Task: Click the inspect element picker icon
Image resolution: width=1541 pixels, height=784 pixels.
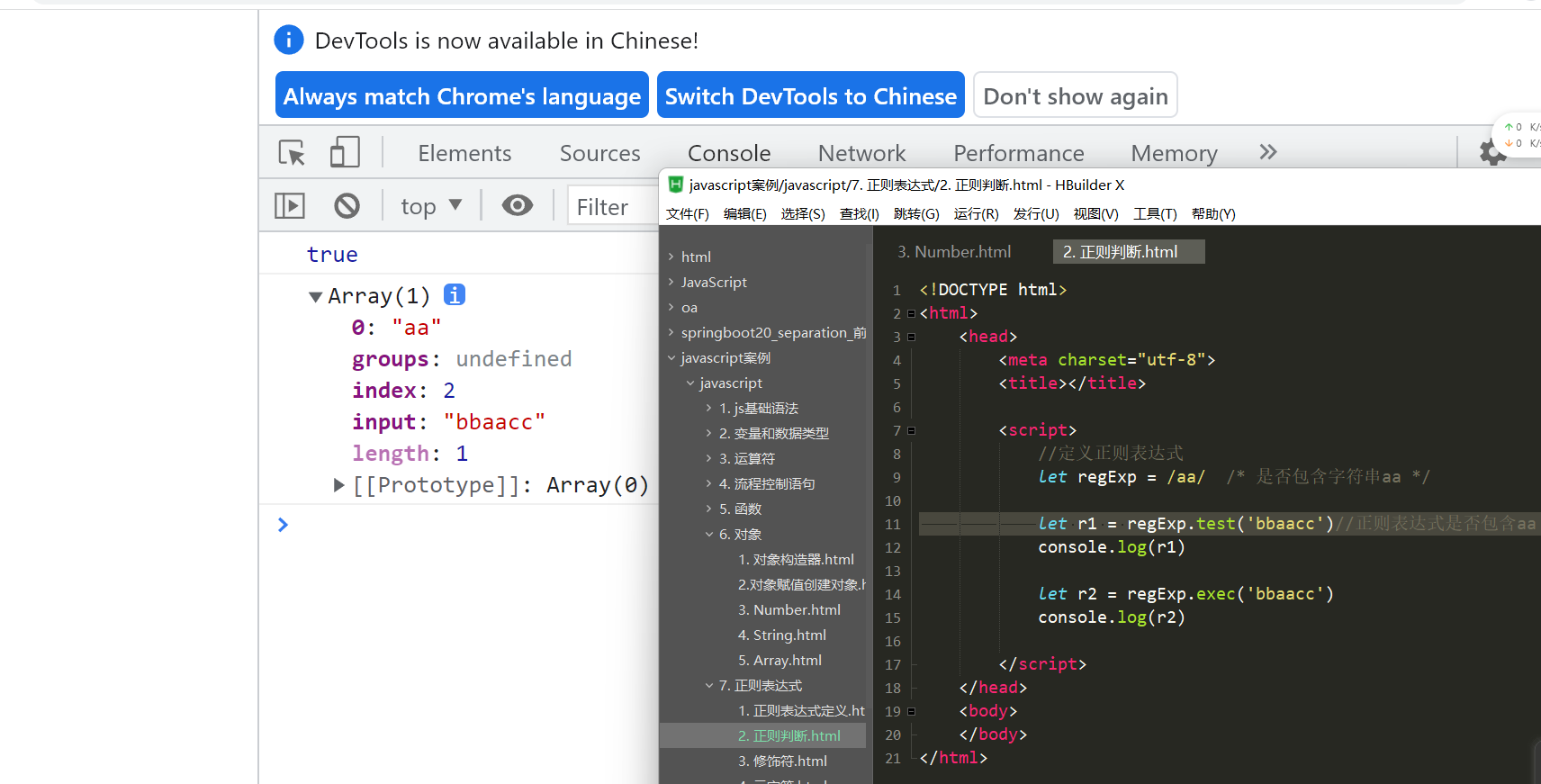Action: coord(292,152)
